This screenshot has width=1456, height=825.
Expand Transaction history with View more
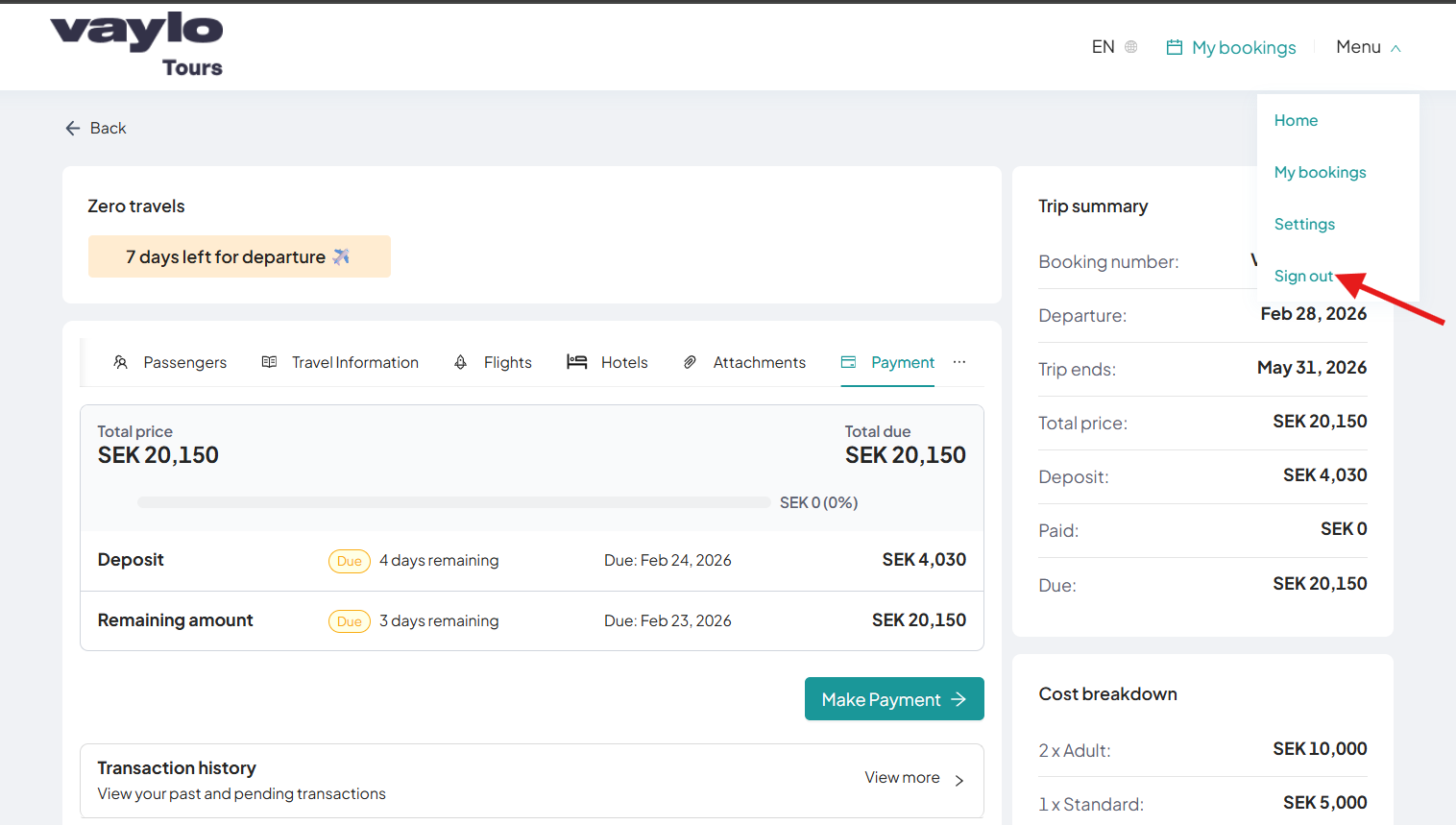click(913, 778)
